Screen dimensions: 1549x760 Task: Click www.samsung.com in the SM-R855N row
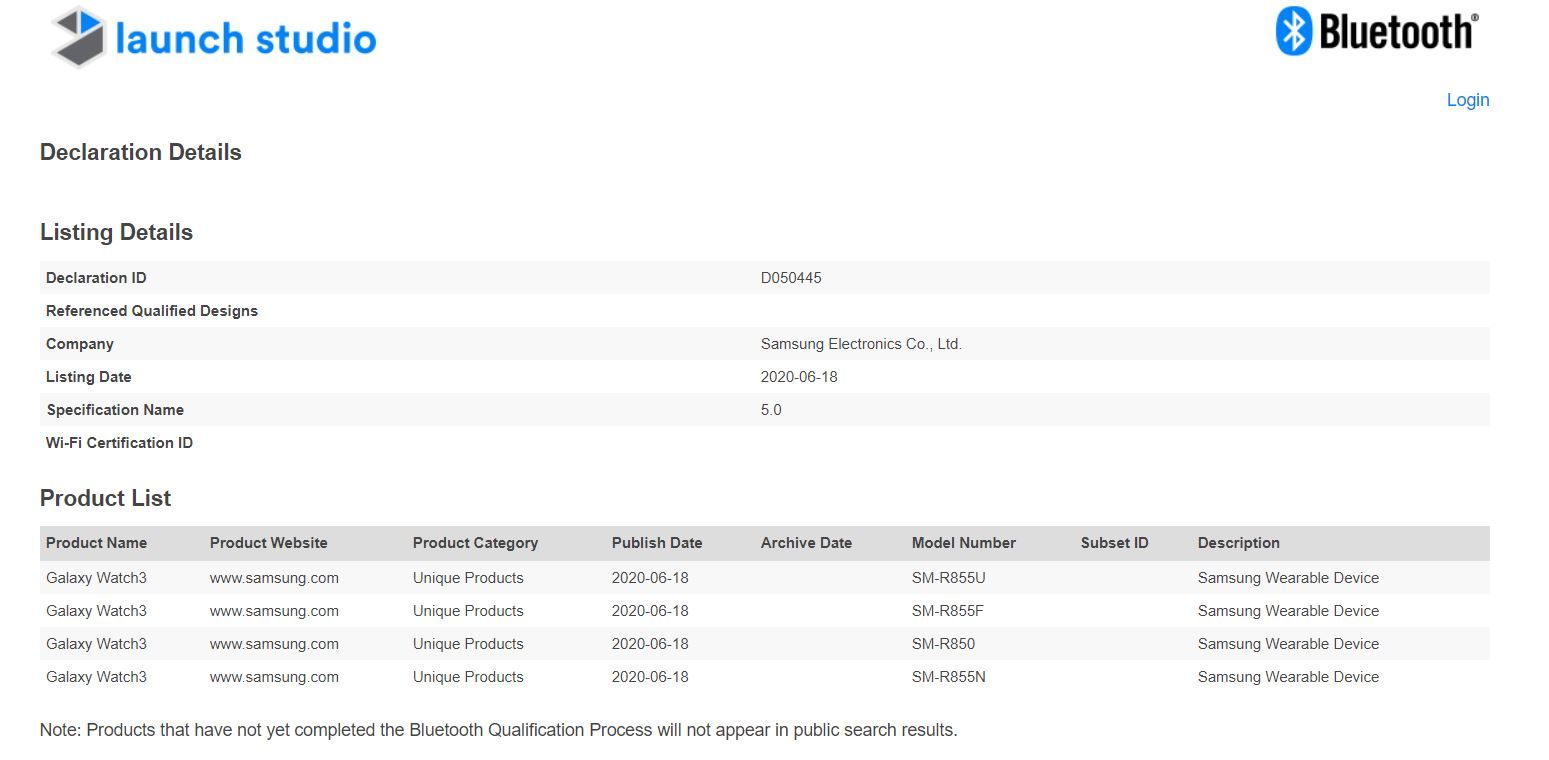pyautogui.click(x=274, y=677)
